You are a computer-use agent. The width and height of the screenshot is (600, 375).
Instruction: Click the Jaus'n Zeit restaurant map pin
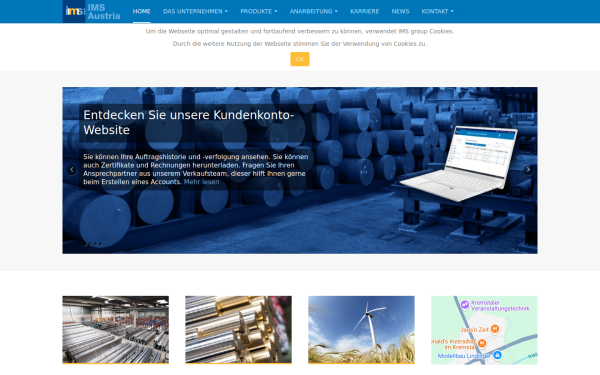coord(495,329)
